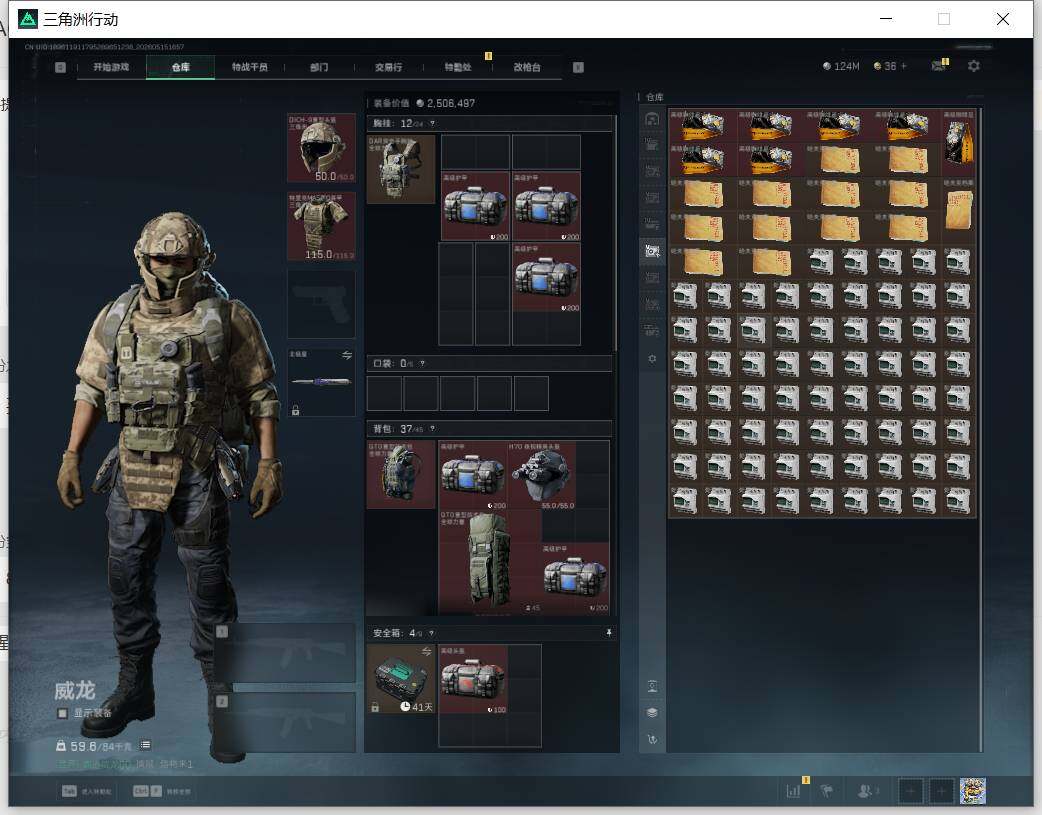
Task: Select the safe box item showing 41天
Action: coord(401,679)
